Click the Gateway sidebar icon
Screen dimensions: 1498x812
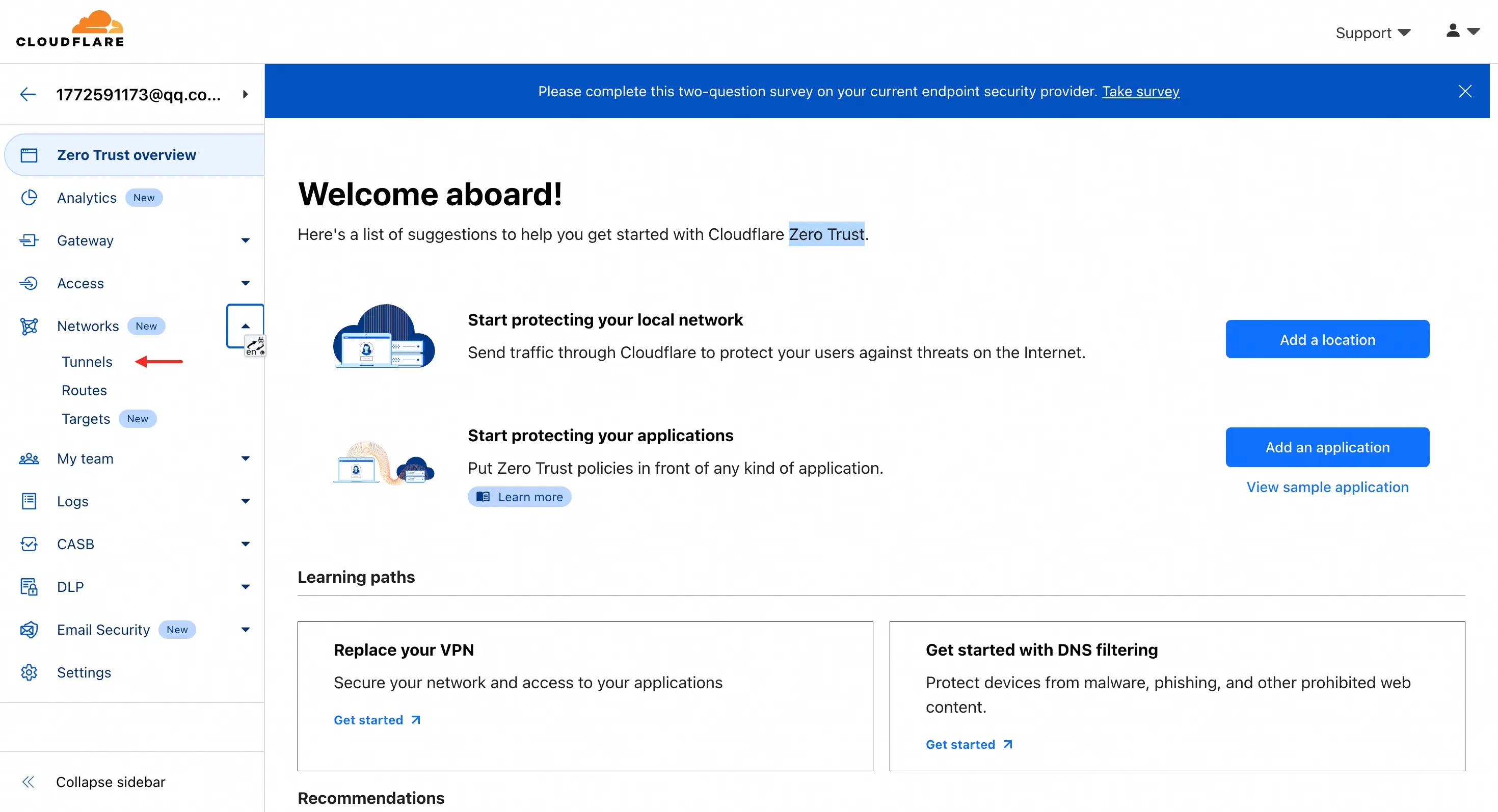pyautogui.click(x=29, y=240)
